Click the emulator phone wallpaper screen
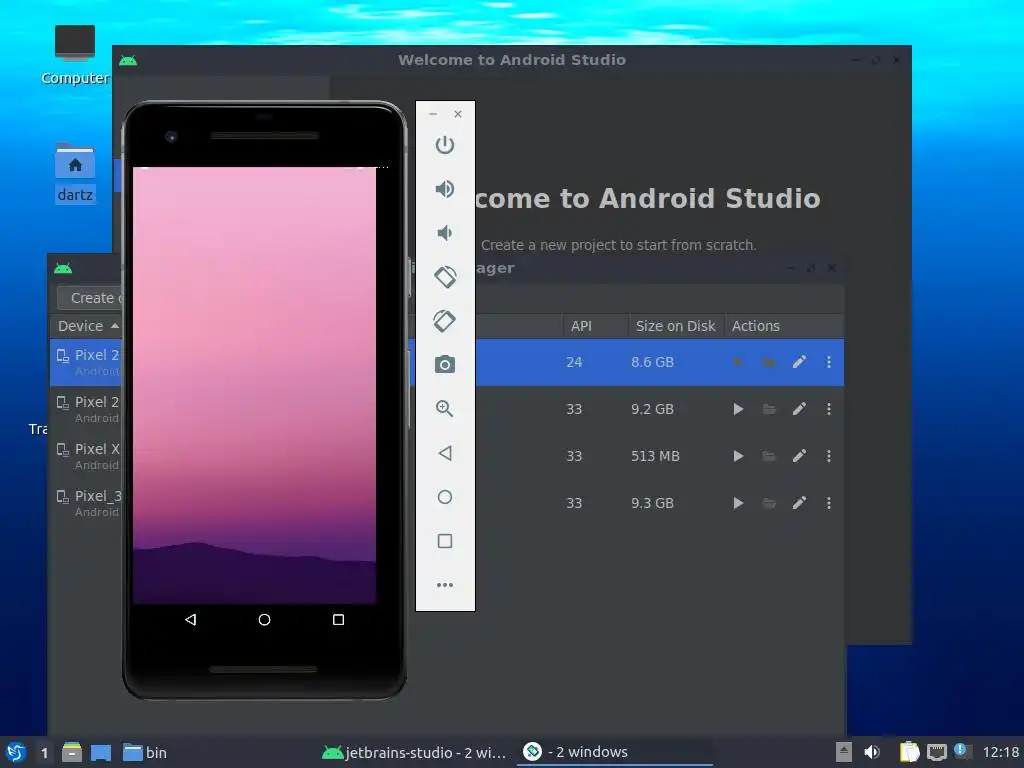Viewport: 1024px width, 768px height. (255, 385)
